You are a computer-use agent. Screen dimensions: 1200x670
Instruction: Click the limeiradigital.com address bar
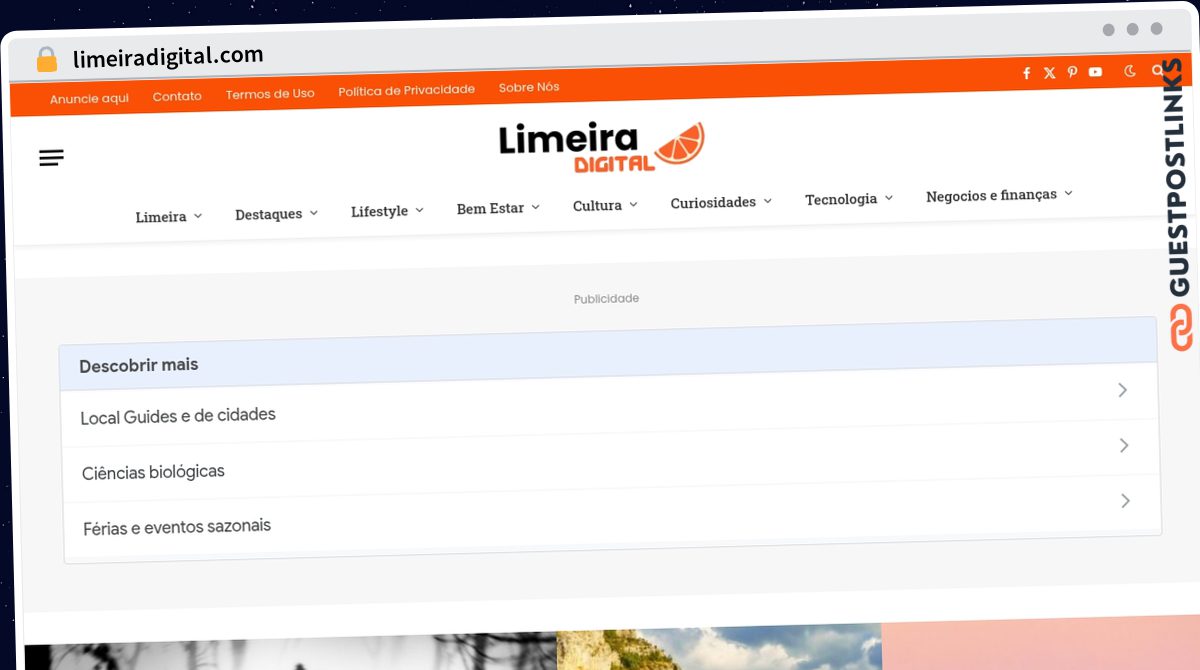pos(168,57)
